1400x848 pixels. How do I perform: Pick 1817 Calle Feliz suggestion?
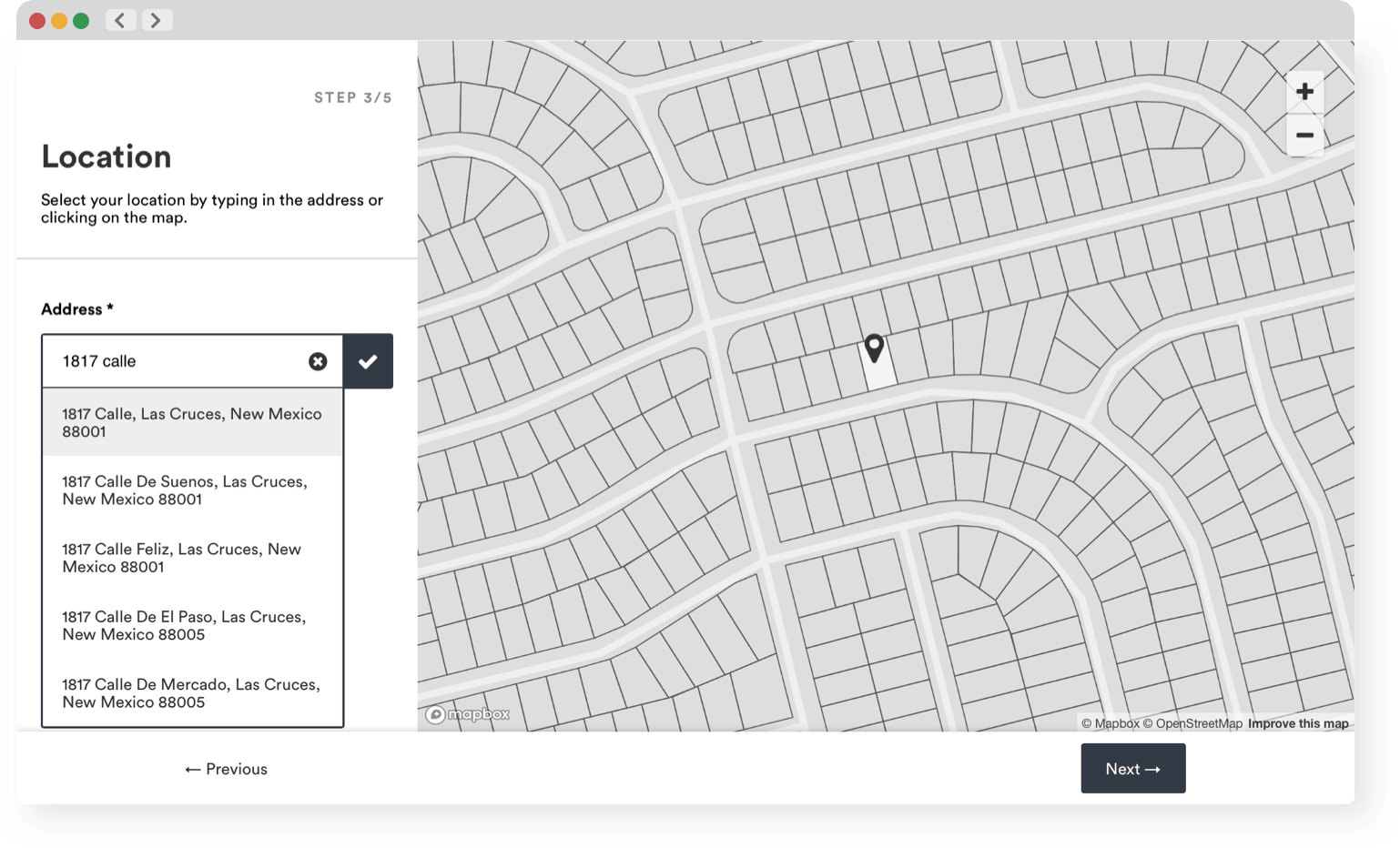(193, 558)
